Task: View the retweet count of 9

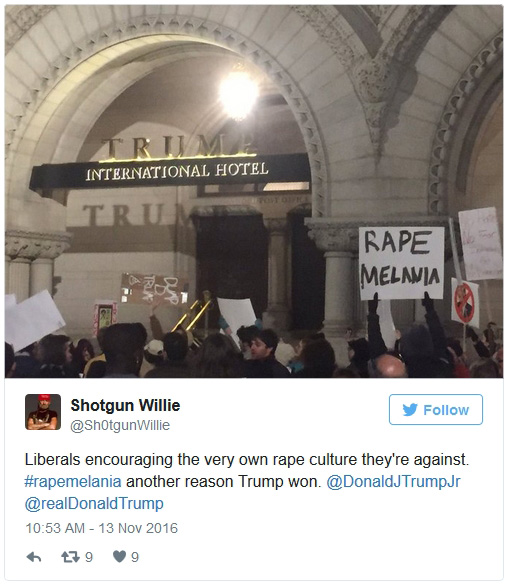Action: point(89,557)
